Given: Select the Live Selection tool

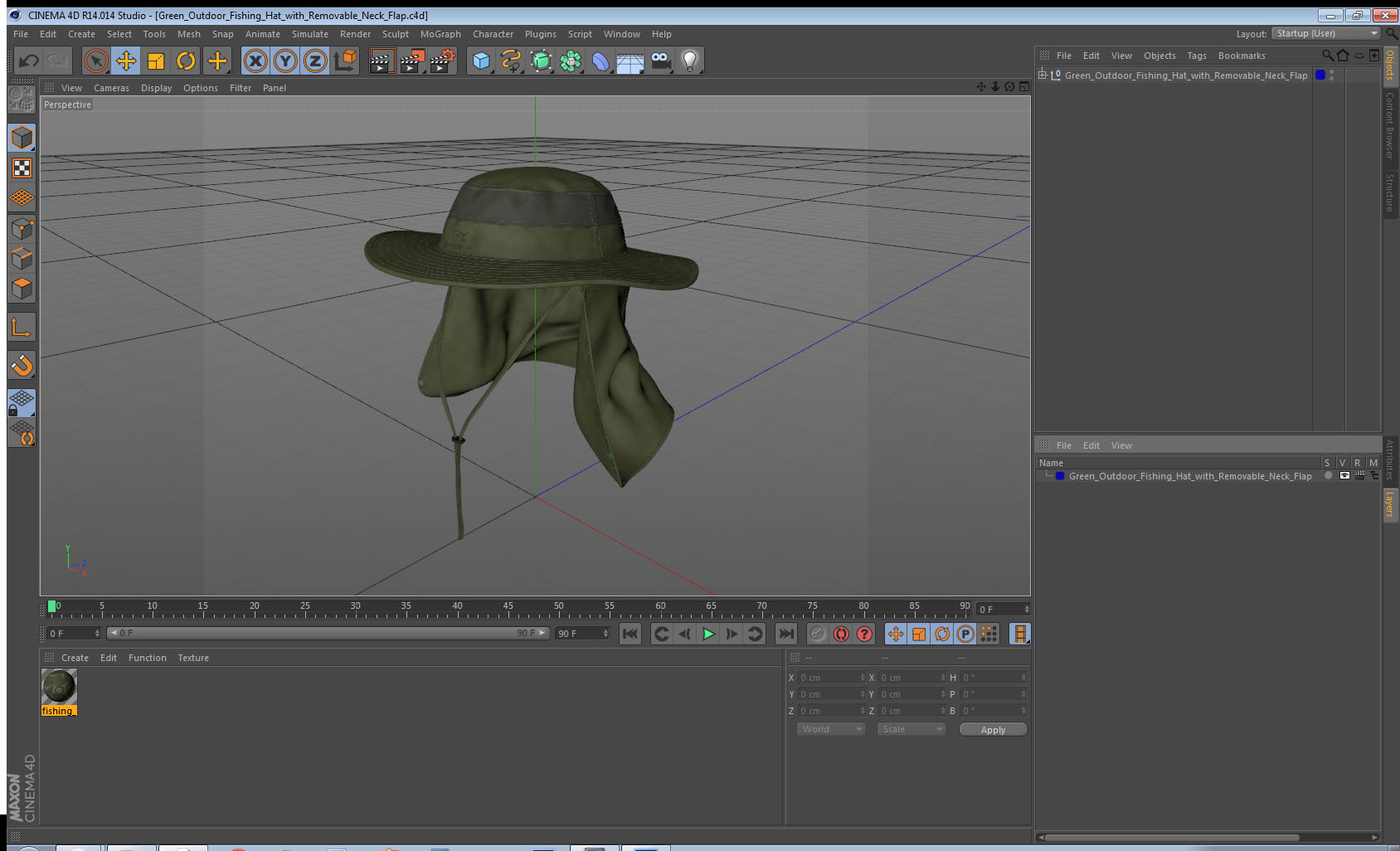Looking at the screenshot, I should coord(96,61).
